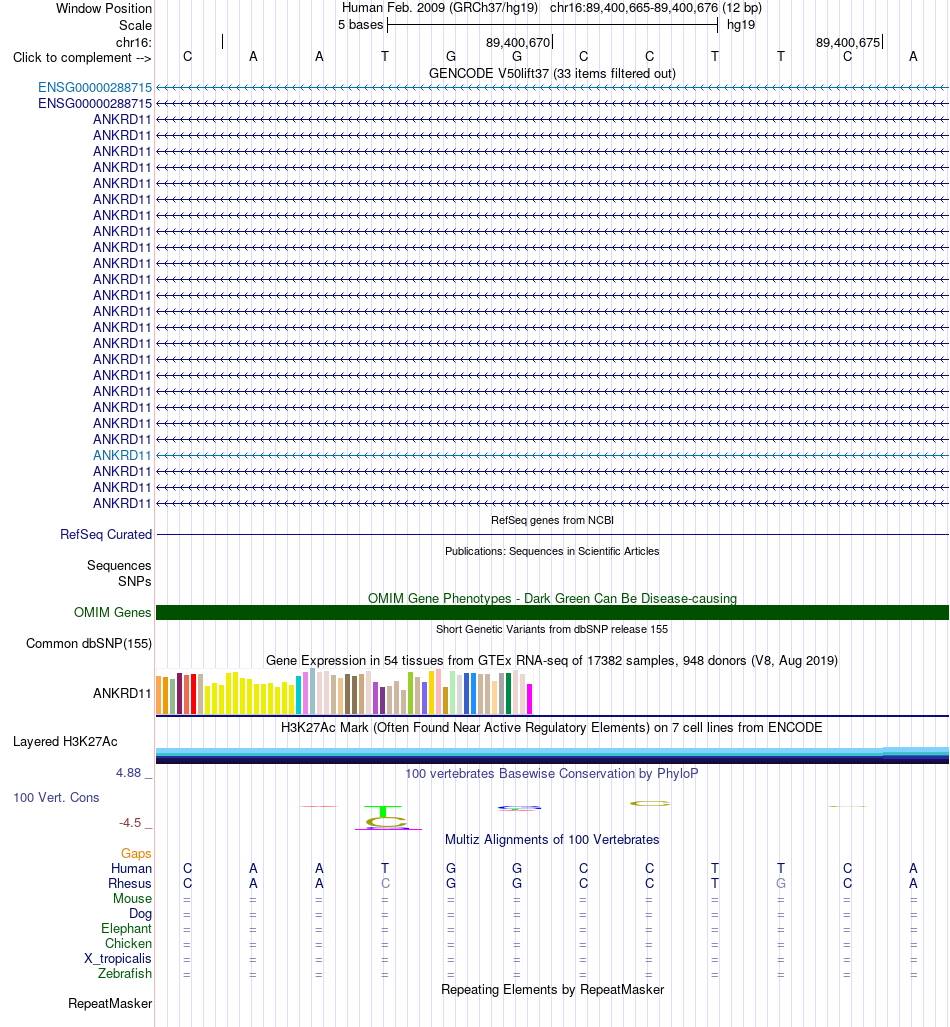The height and width of the screenshot is (1027, 950).
Task: Click the X_tropicalis alignment row label
Action: [x=118, y=959]
